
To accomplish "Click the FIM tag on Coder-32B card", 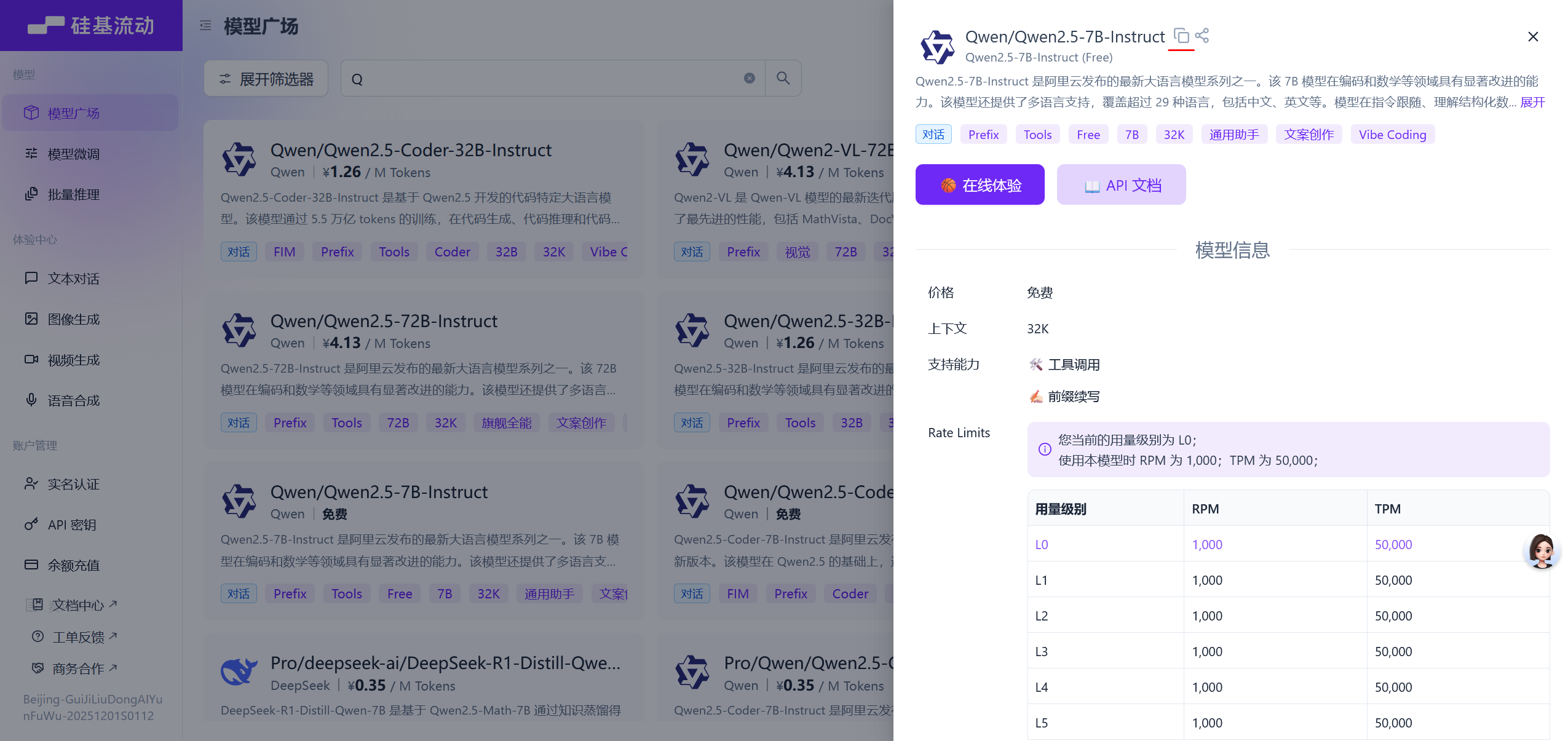I will (x=285, y=252).
